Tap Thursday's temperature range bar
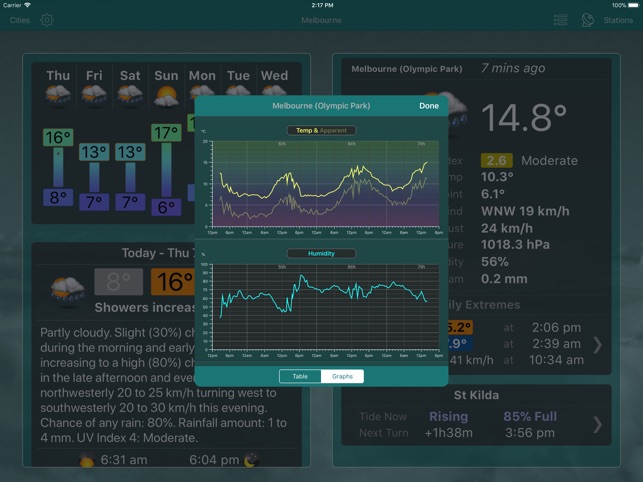Screen dimensions: 643x482 (58, 167)
